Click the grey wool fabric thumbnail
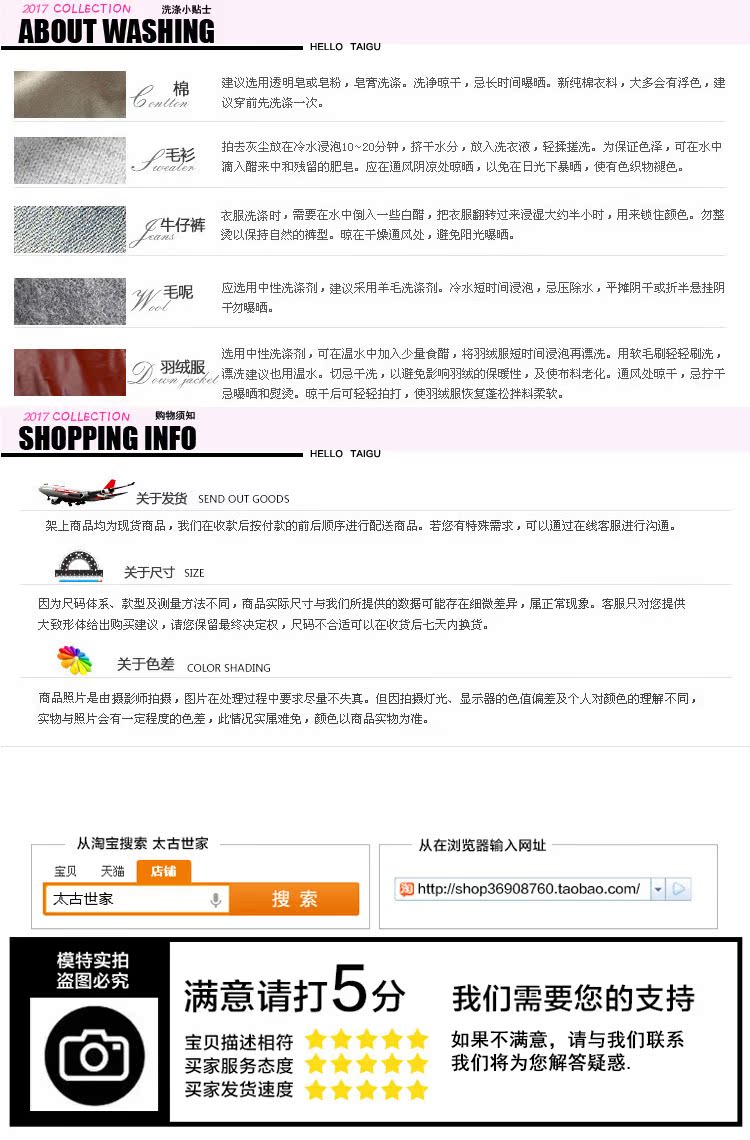 click(70, 301)
